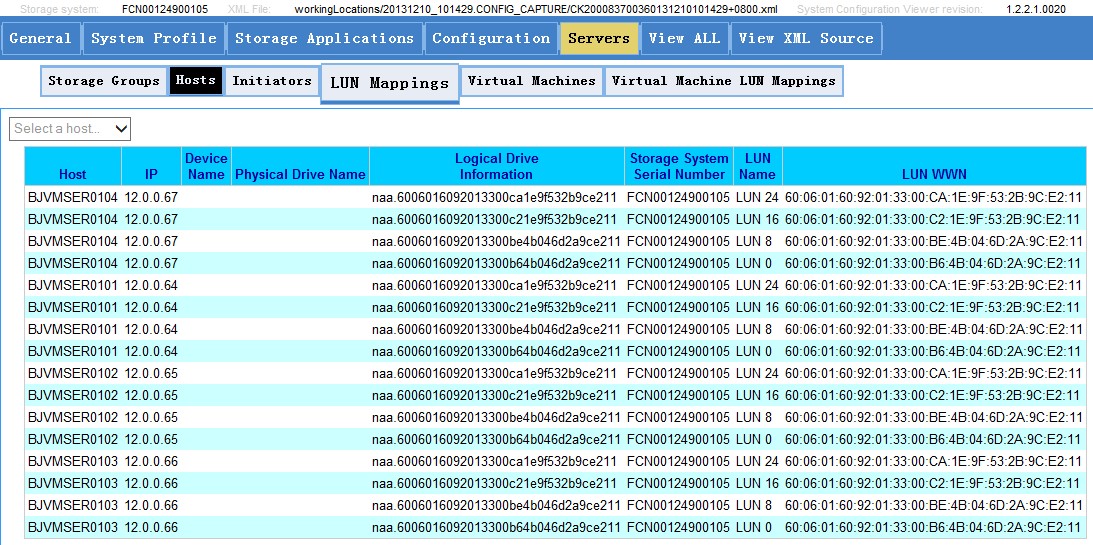Click IP 12.0.0.66 in BJVMSER0103 LUN 16 row
Image resolution: width=1093 pixels, height=545 pixels.
point(151,484)
